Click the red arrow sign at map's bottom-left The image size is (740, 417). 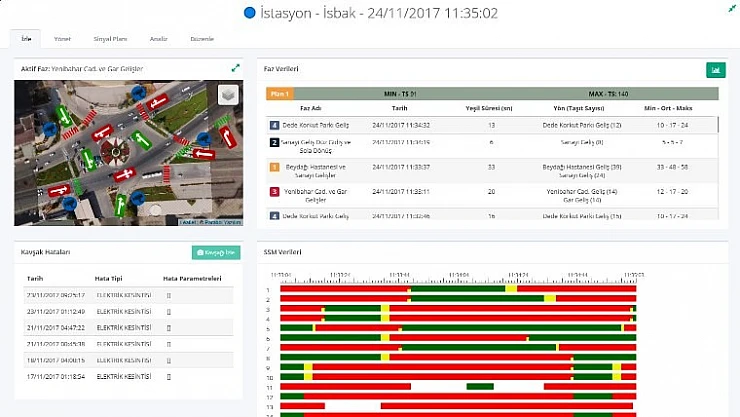click(59, 191)
